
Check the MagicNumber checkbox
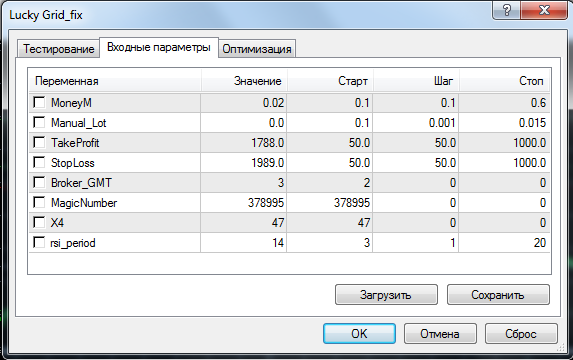39,202
